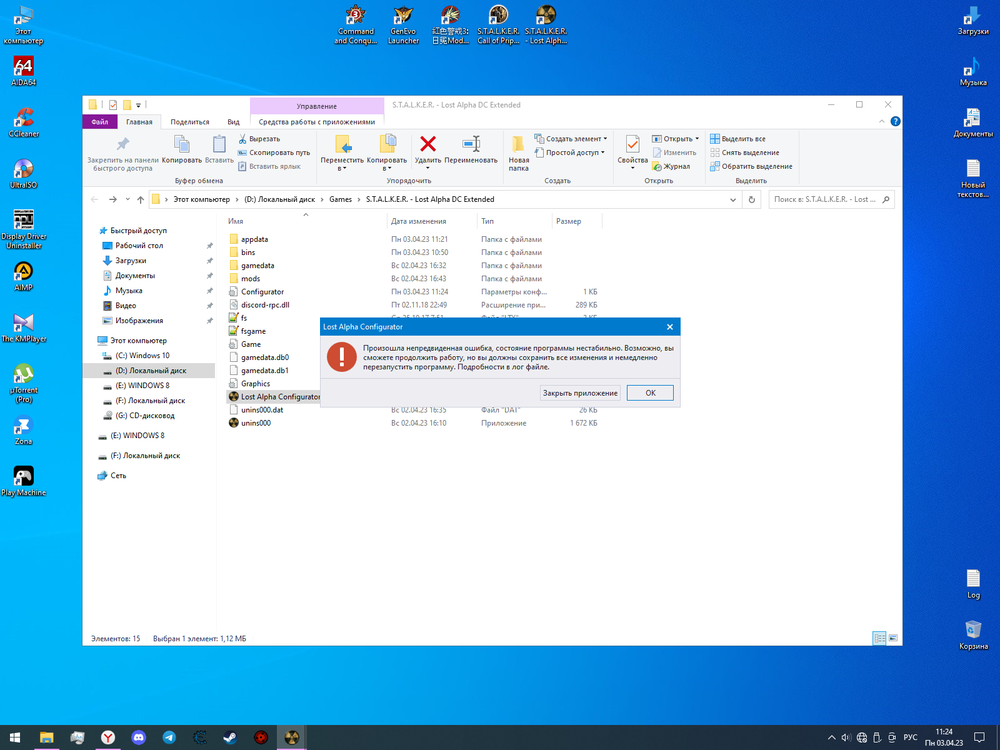Switch to the Вид ribbon tab
1000x750 pixels.
pyautogui.click(x=233, y=122)
